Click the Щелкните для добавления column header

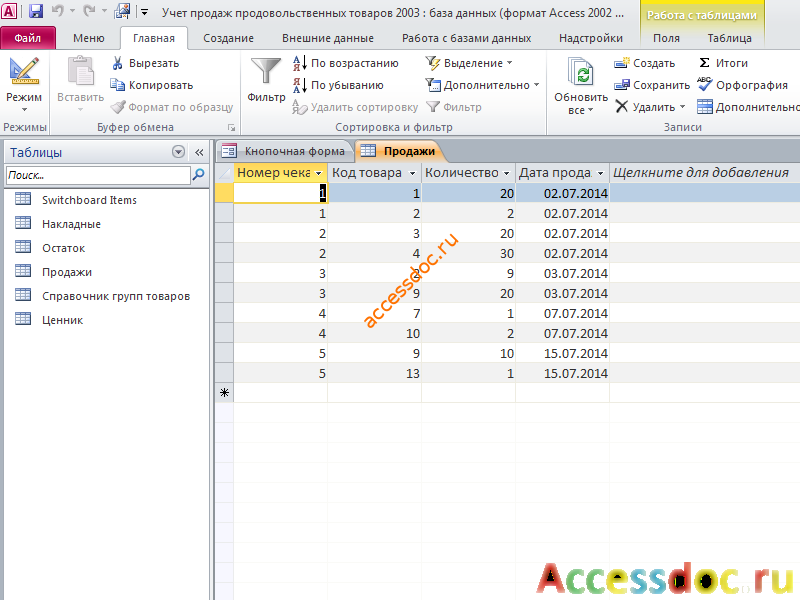(x=701, y=173)
